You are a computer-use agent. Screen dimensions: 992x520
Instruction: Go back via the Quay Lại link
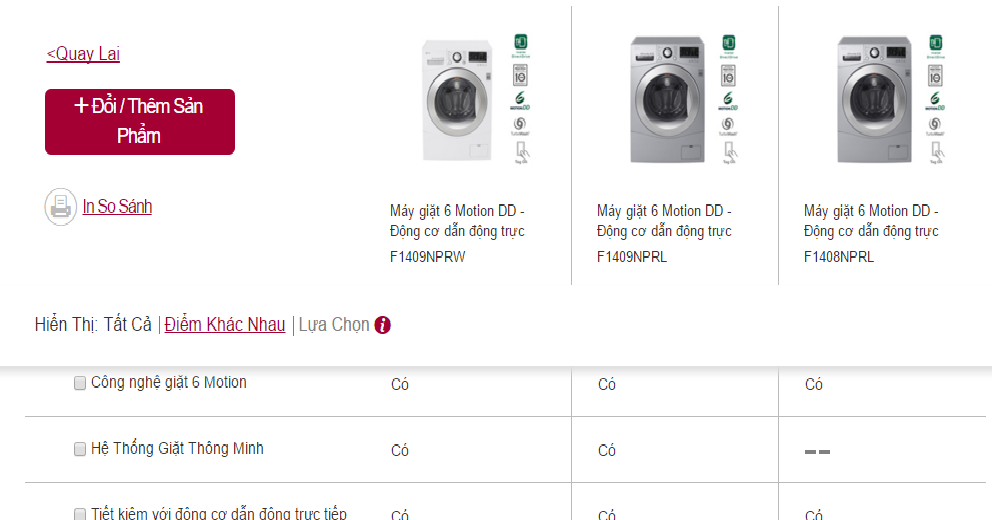(83, 54)
